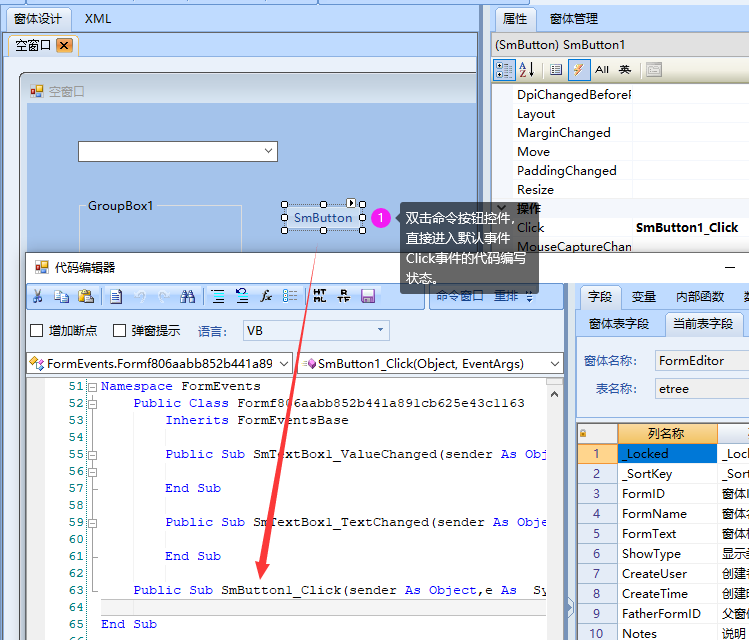Viewport: 749px width, 640px height.
Task: Click the Paste clipboard icon in code editor
Action: (x=86, y=297)
